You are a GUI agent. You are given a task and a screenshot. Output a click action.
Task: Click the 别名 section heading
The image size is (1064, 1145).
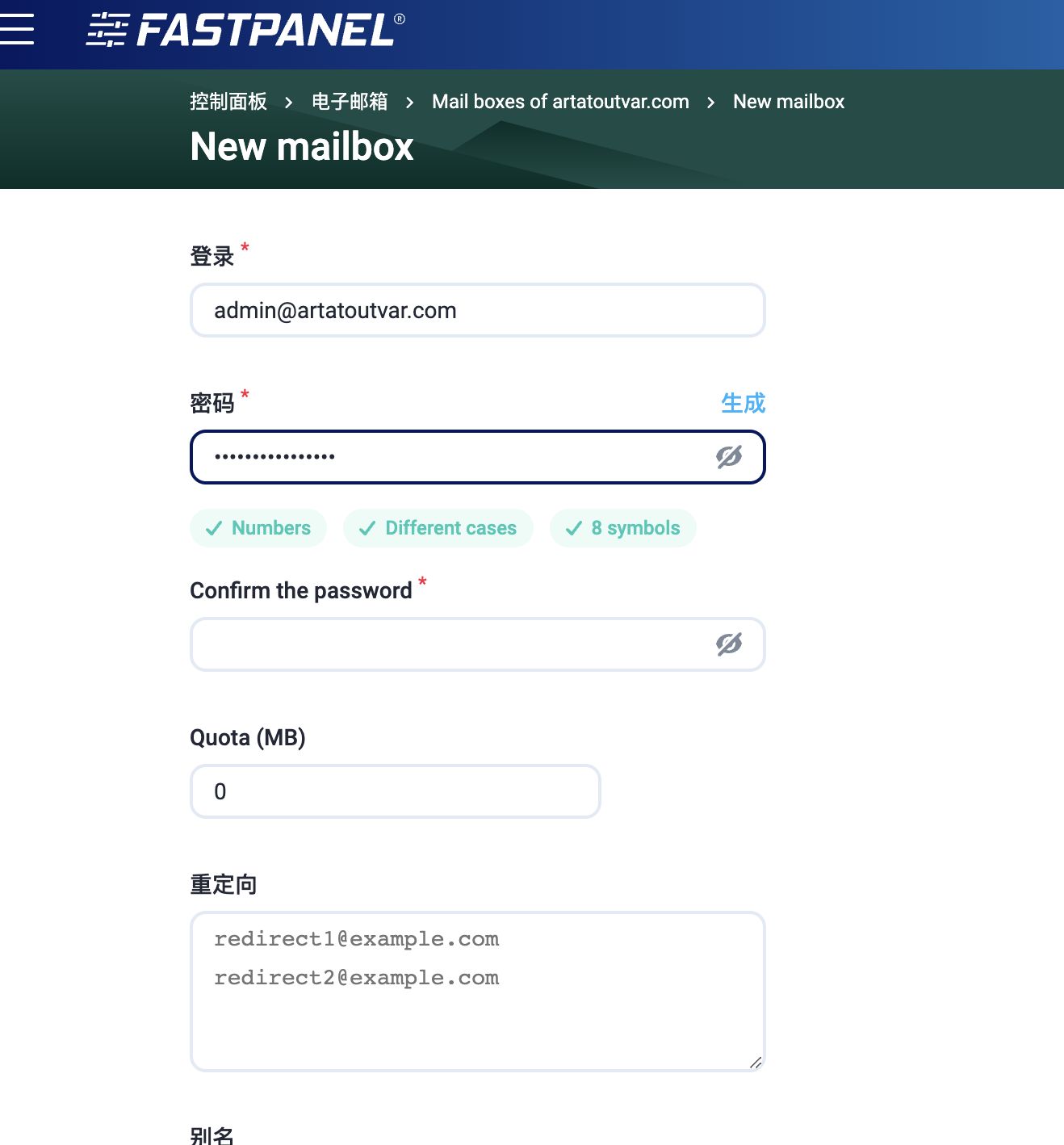point(212,1135)
